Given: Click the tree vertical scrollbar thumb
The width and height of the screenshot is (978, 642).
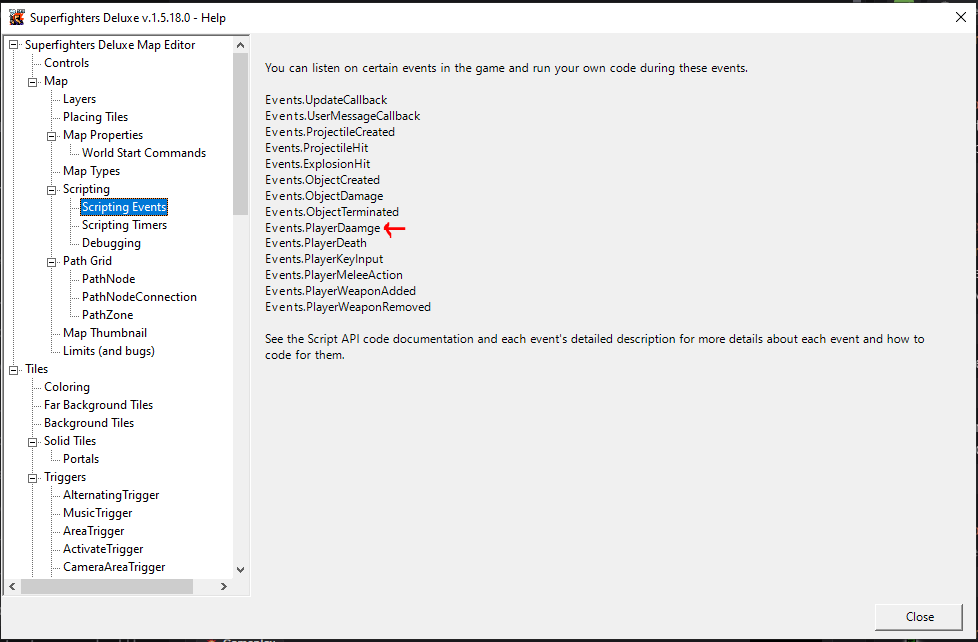Looking at the screenshot, I should click(x=241, y=134).
